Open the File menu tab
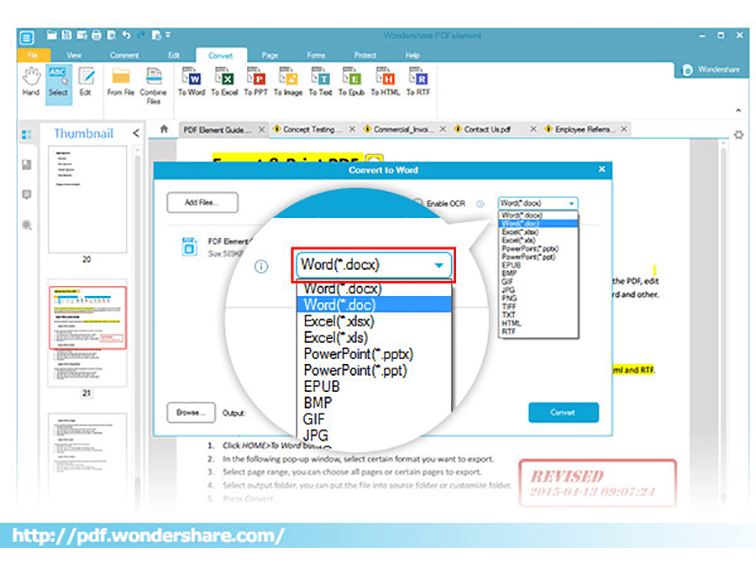 pos(32,55)
